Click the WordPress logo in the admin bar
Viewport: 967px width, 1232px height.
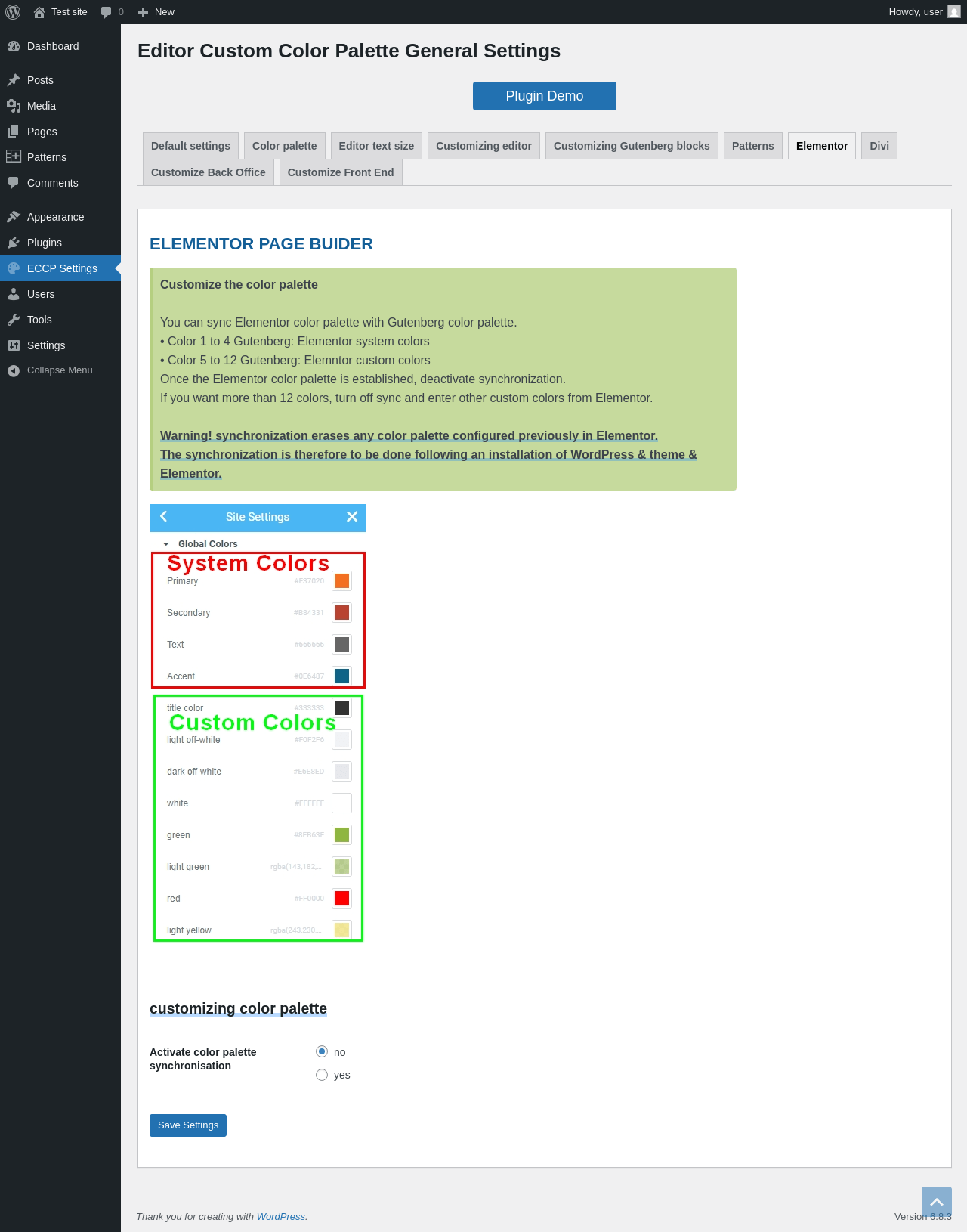13,12
